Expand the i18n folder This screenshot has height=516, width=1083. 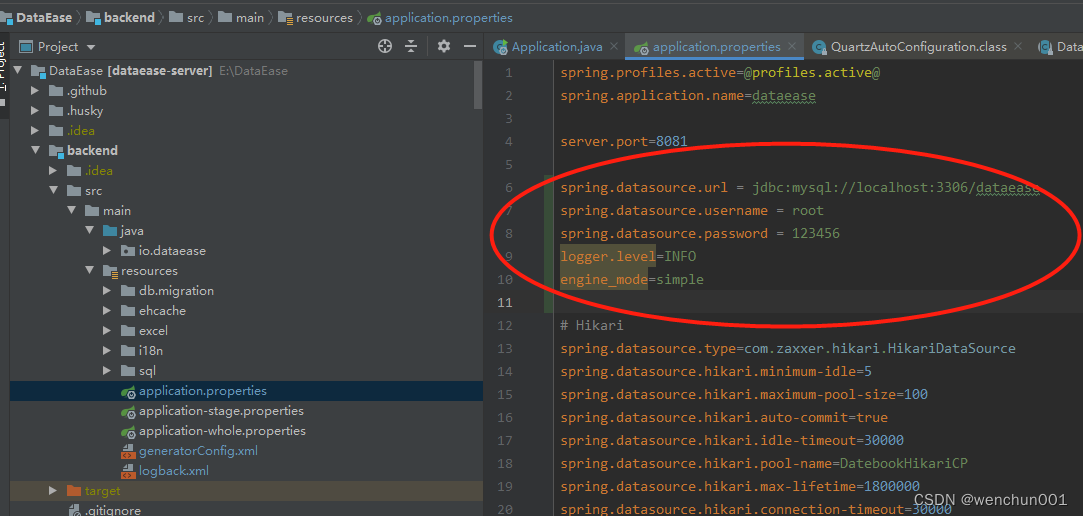click(x=107, y=351)
